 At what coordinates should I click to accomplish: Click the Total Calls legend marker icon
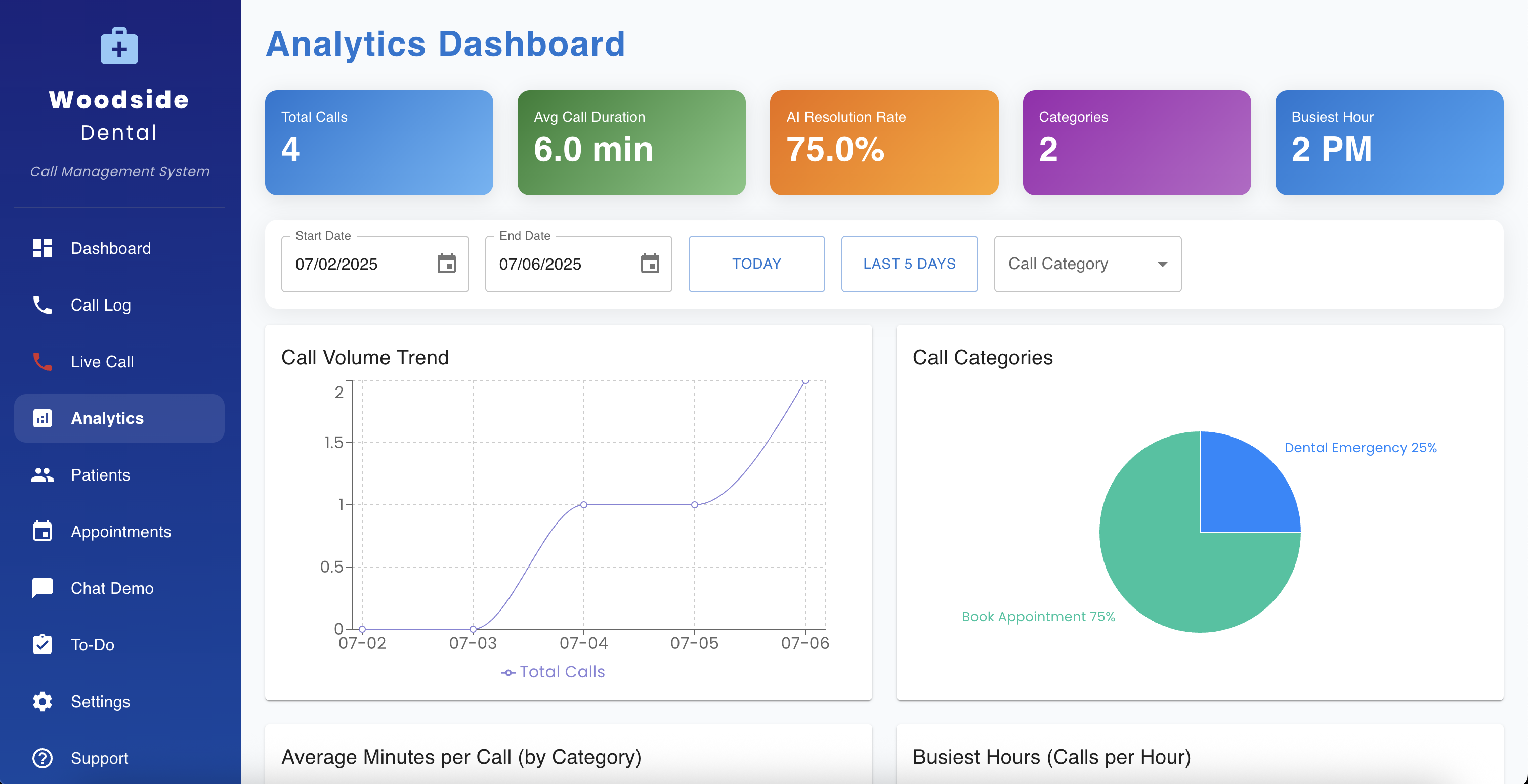point(508,673)
